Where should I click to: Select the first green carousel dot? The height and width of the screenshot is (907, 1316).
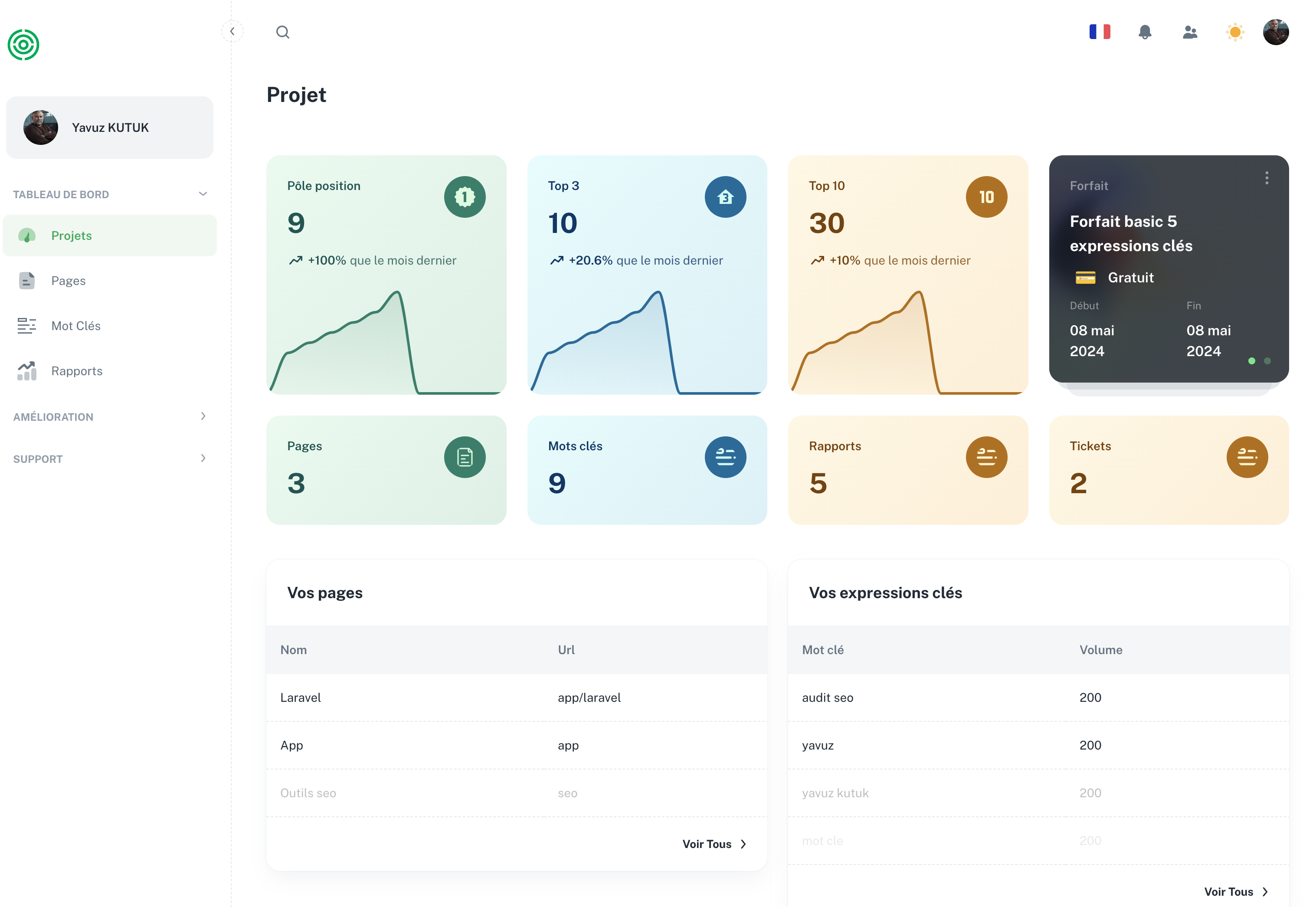point(1251,361)
